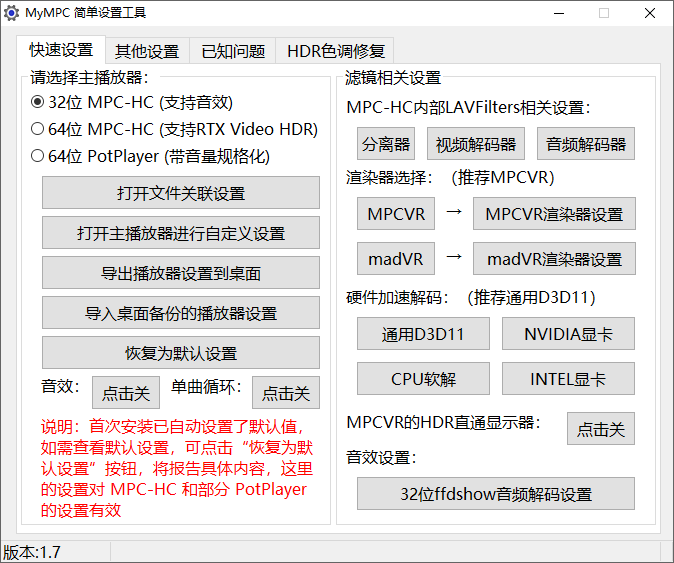Click the 音效设置 label

tap(382, 457)
